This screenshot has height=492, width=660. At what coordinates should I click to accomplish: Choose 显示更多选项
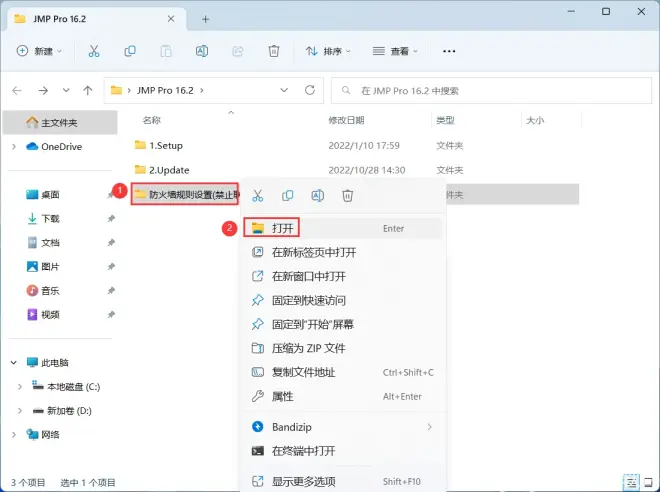point(343,481)
